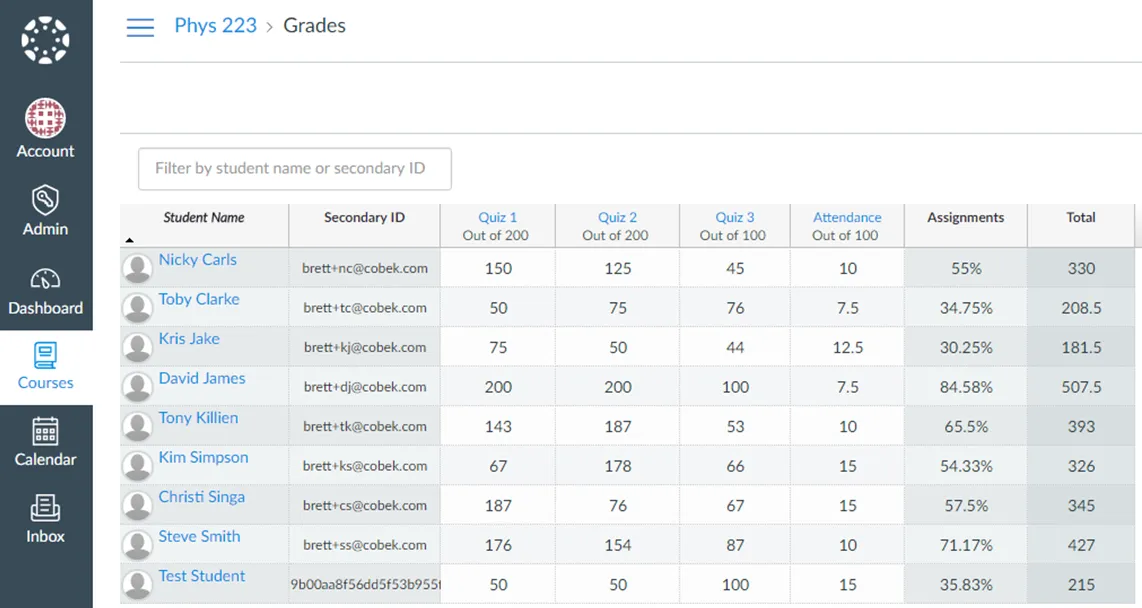This screenshot has height=608, width=1142.
Task: Open Nicky Carls student link
Action: click(197, 260)
